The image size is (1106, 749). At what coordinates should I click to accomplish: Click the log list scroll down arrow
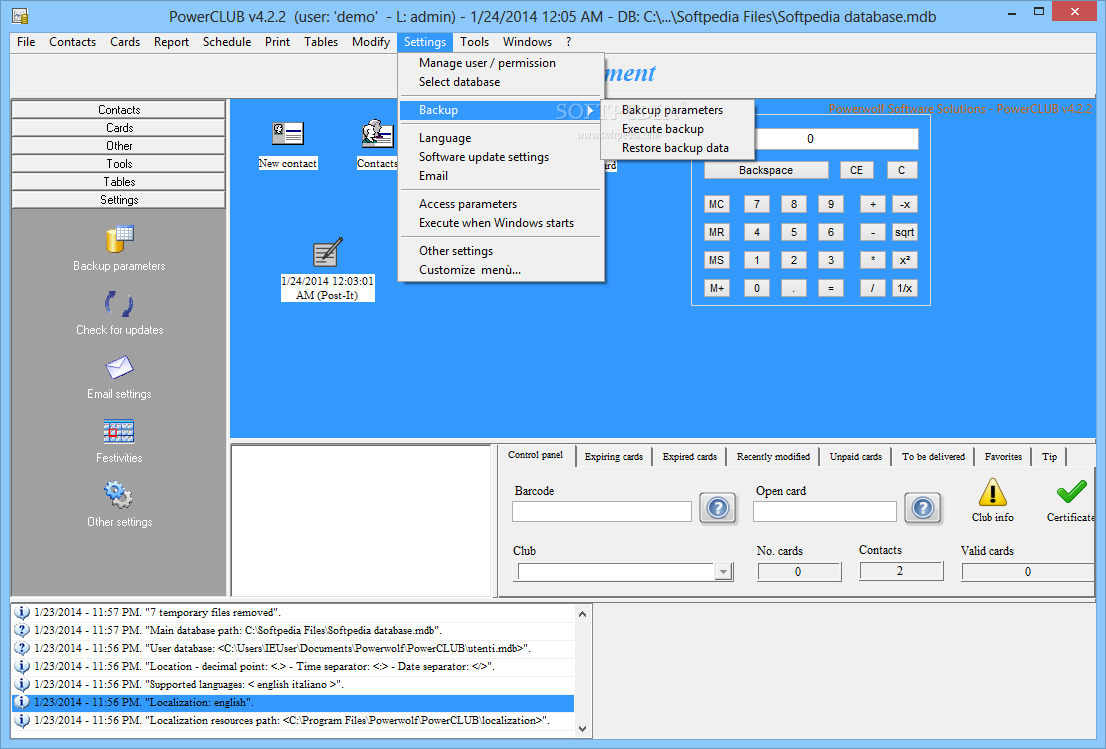click(582, 729)
